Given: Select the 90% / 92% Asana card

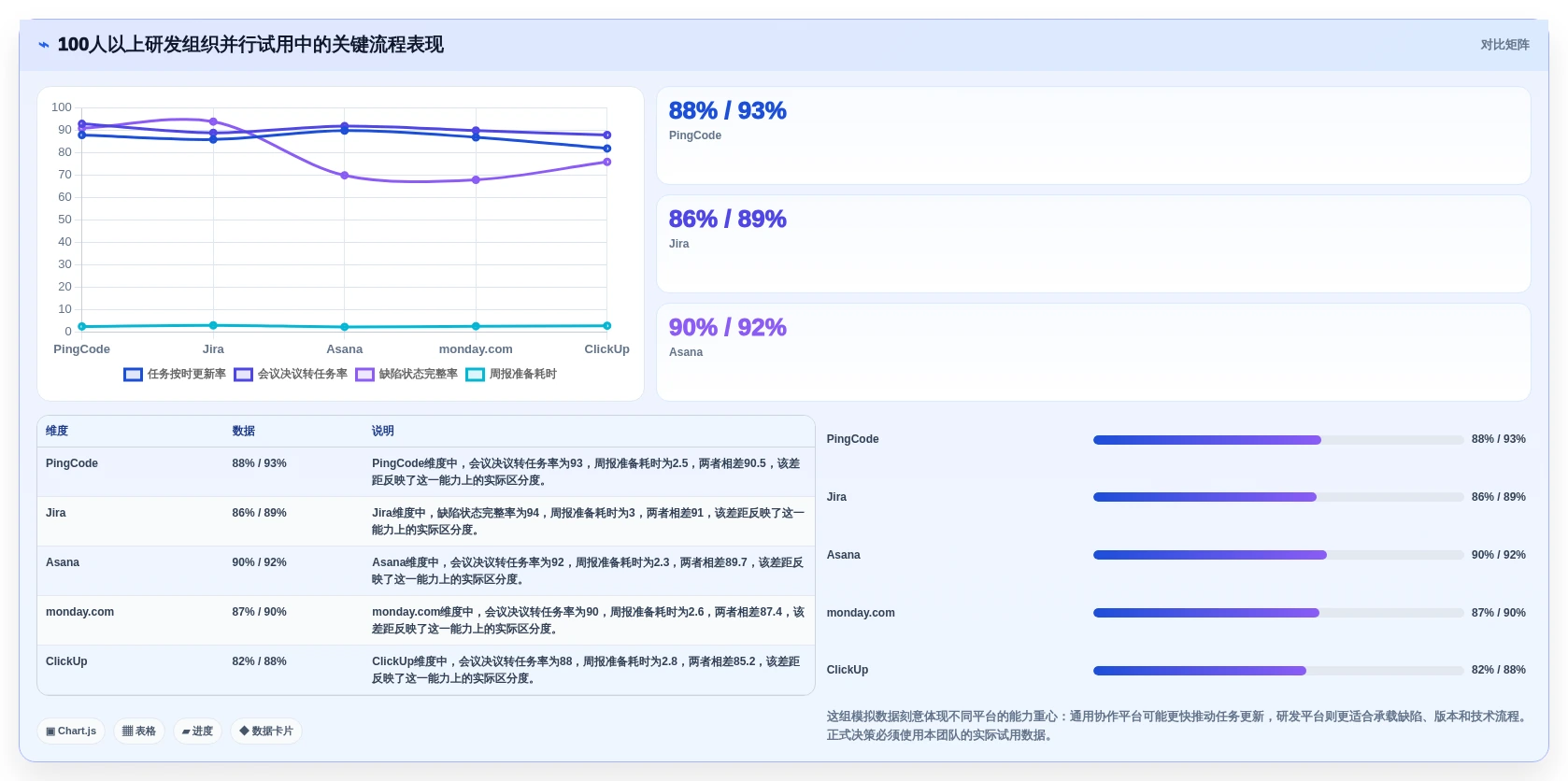Looking at the screenshot, I should tap(1093, 352).
